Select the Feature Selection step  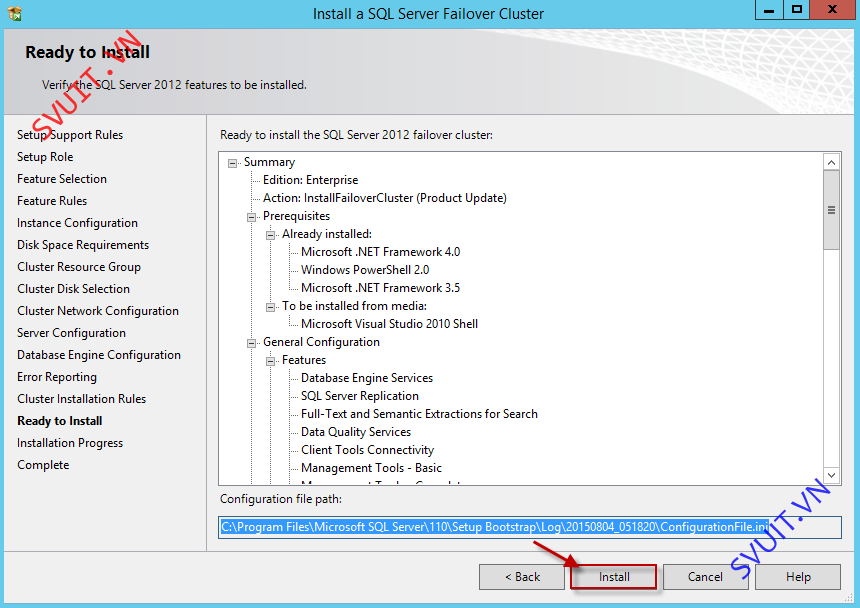[62, 179]
